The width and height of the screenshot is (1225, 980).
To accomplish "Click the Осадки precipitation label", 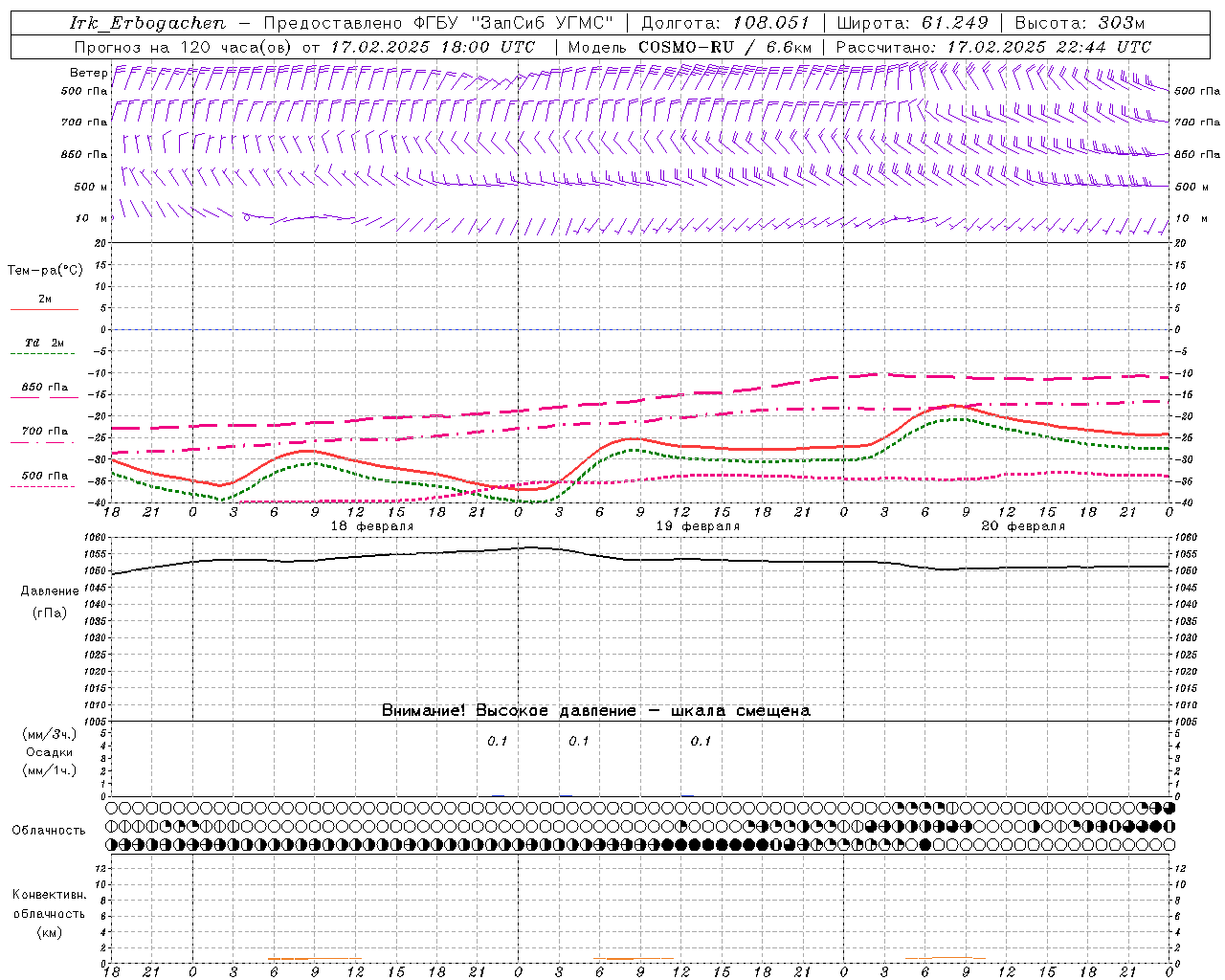I will tap(50, 752).
